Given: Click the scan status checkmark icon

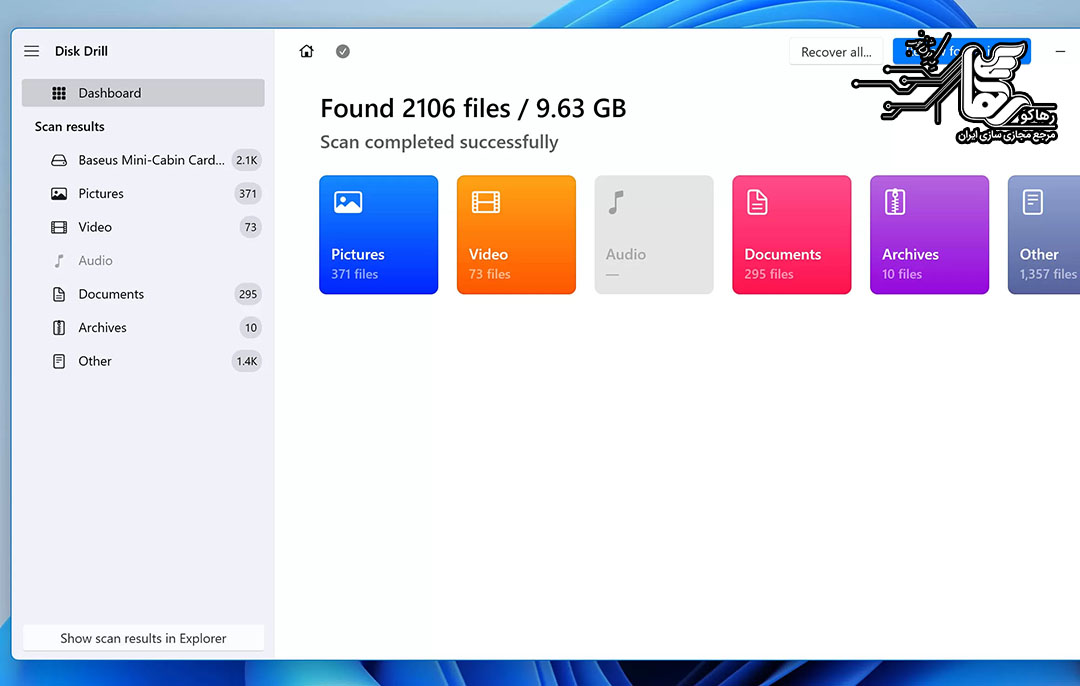Looking at the screenshot, I should pos(343,52).
